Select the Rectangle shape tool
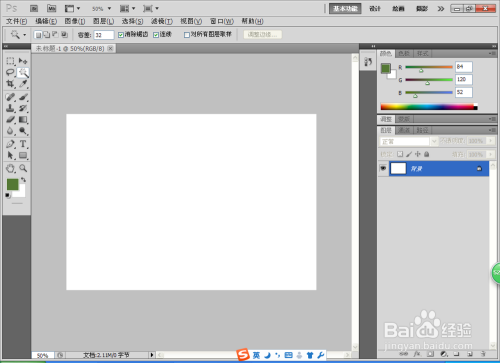 coord(23,155)
